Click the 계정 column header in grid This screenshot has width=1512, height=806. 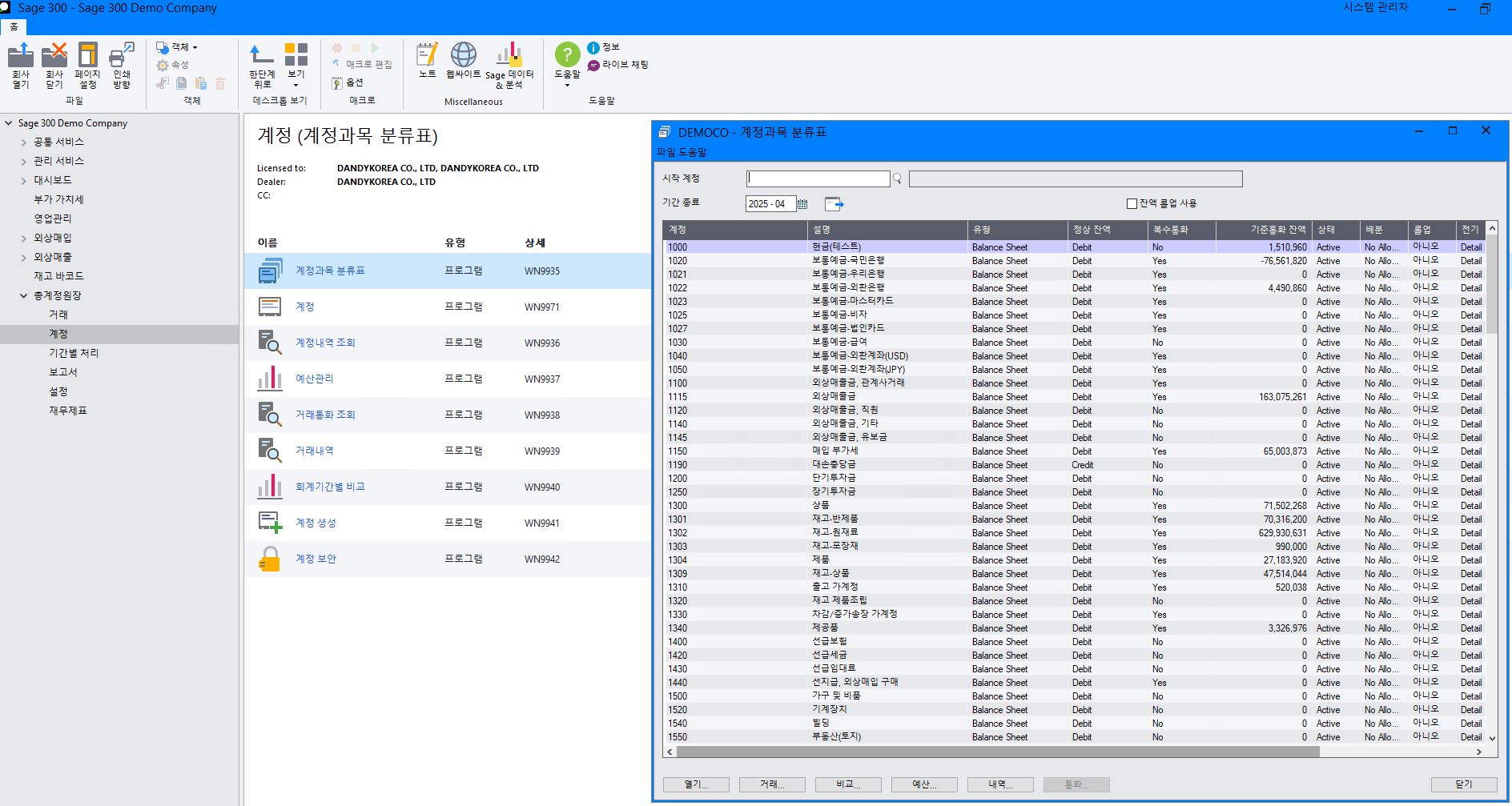pyautogui.click(x=735, y=230)
